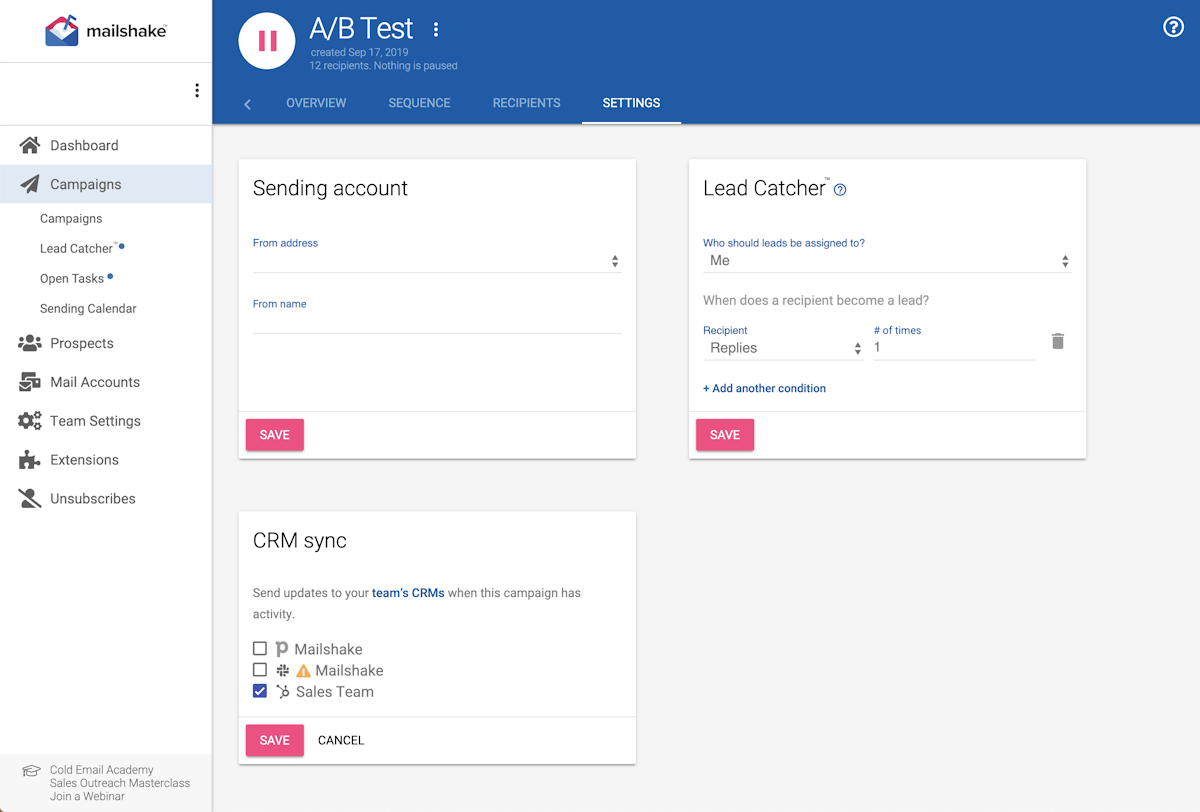This screenshot has width=1200, height=812.
Task: Click the Prospects people icon
Action: 30,343
